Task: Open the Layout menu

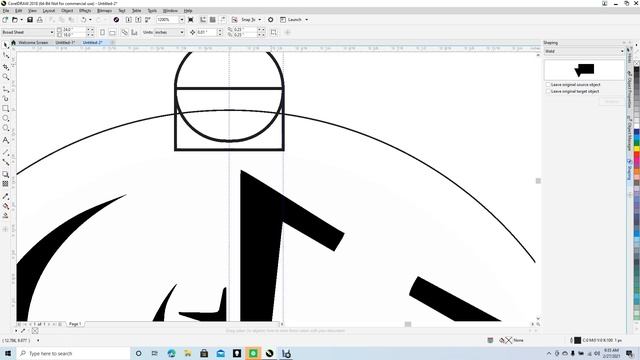Action: 49,11
